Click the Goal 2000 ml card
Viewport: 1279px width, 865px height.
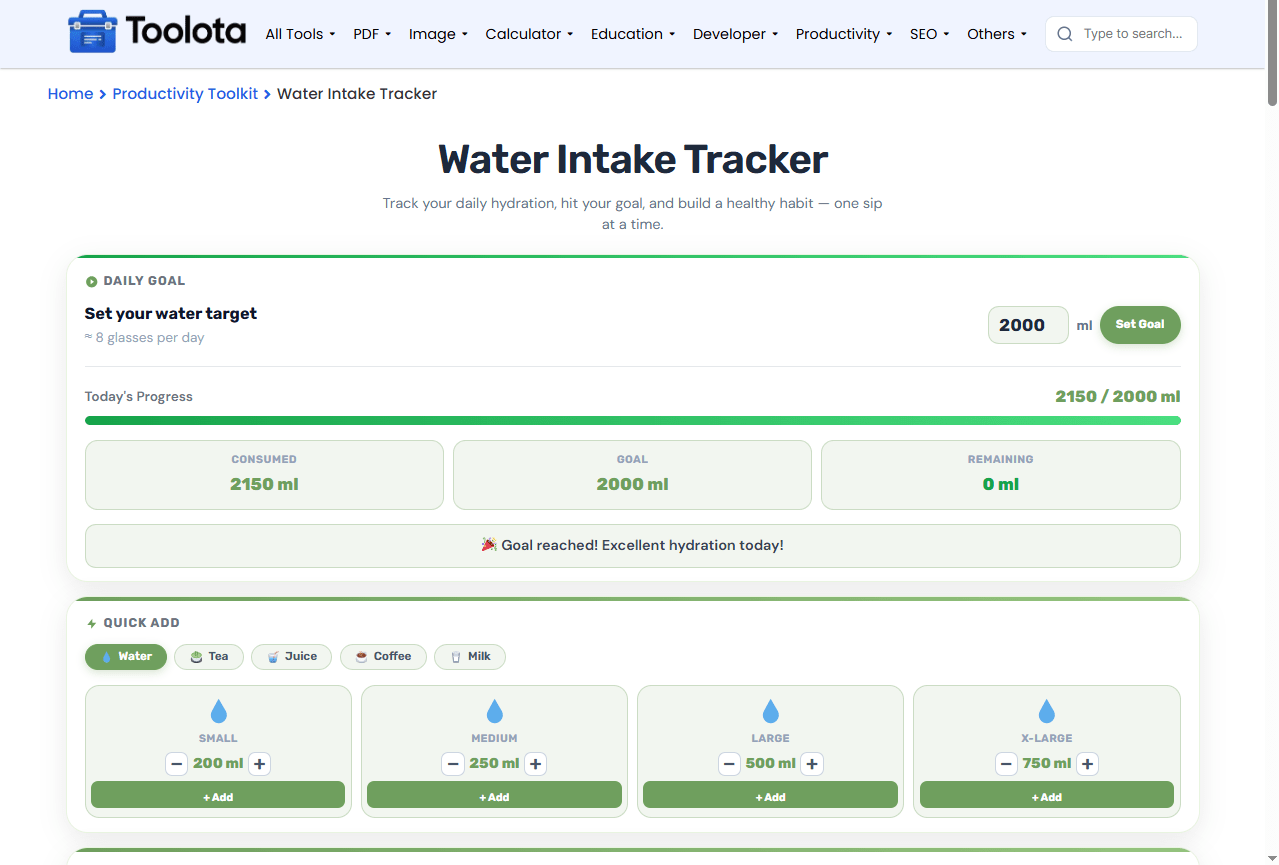(632, 475)
